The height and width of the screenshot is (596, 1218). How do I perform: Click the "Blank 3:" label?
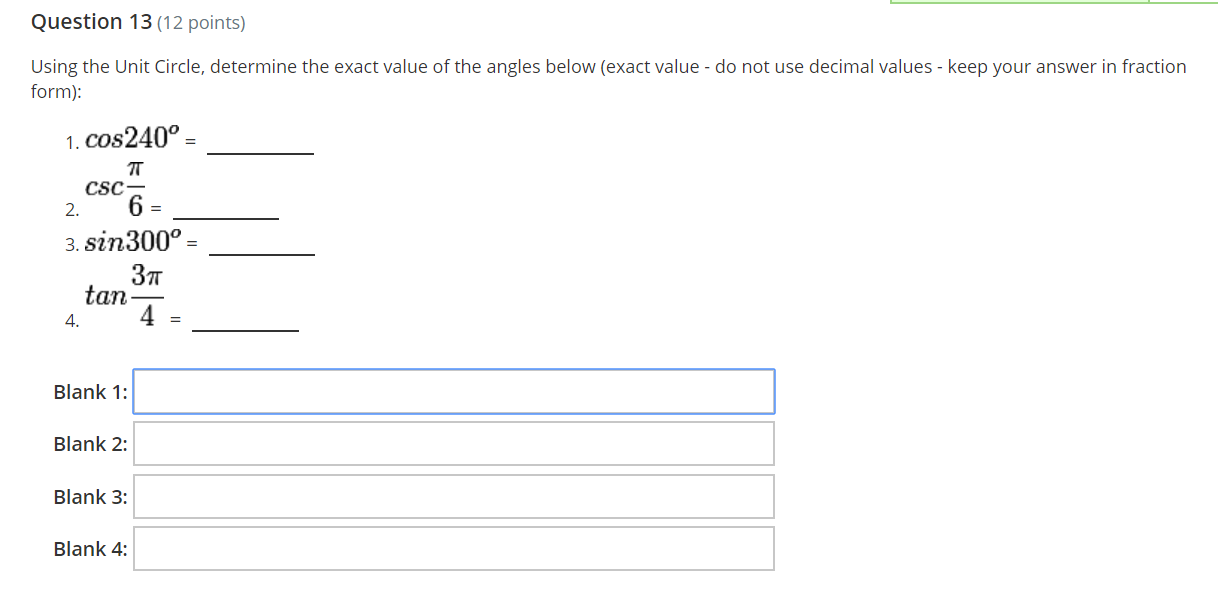click(x=90, y=497)
